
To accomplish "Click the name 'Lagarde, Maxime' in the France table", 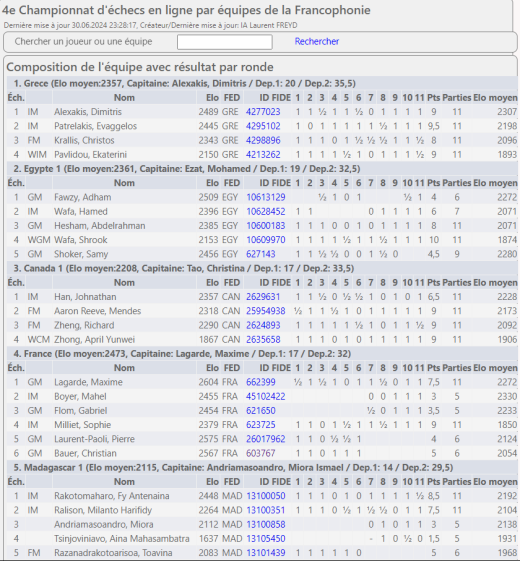I will (x=88, y=382).
